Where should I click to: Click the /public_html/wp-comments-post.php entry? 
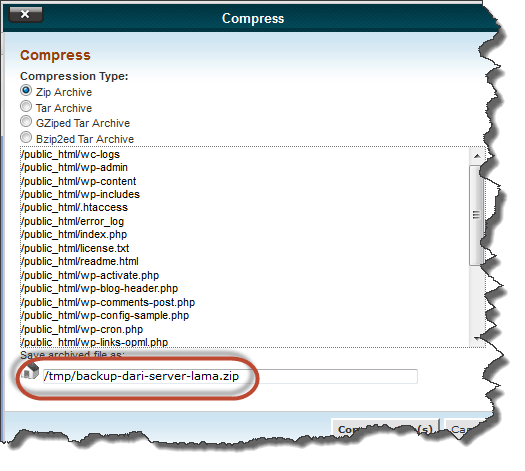[108, 303]
